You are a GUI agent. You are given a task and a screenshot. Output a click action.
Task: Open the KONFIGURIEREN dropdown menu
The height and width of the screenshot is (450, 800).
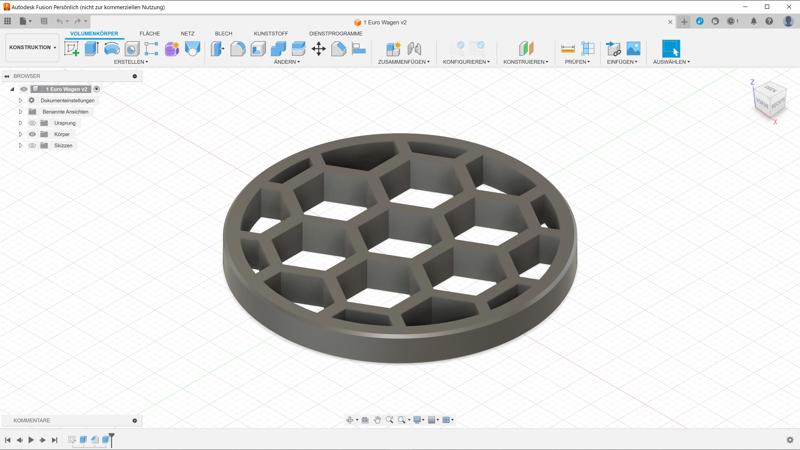pyautogui.click(x=466, y=62)
